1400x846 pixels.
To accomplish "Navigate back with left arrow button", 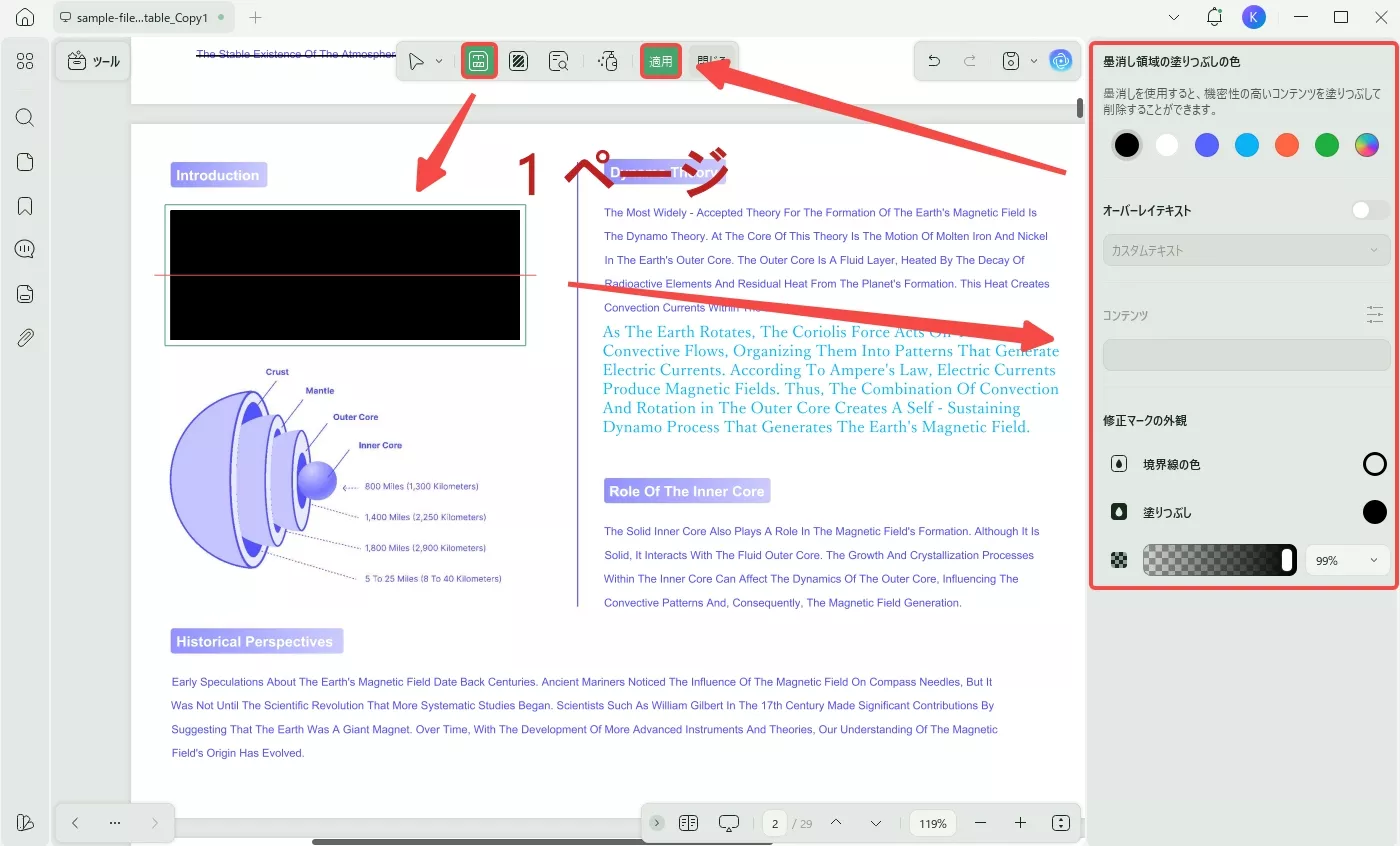I will click(x=75, y=823).
